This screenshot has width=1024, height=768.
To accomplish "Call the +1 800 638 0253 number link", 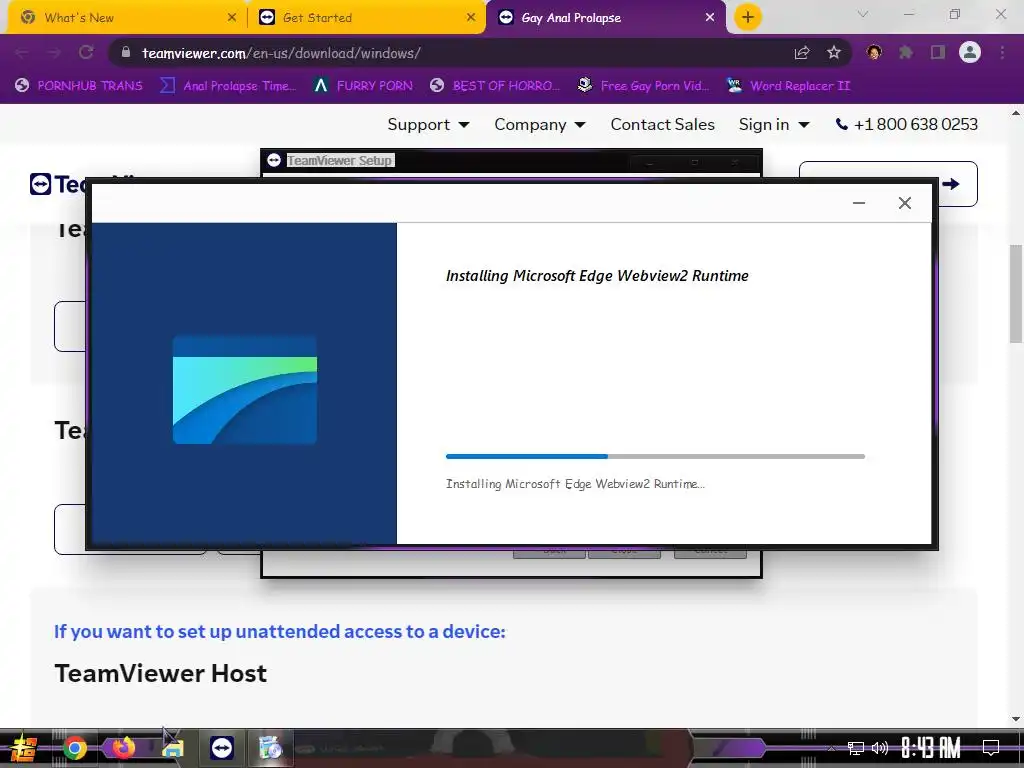I will click(906, 124).
